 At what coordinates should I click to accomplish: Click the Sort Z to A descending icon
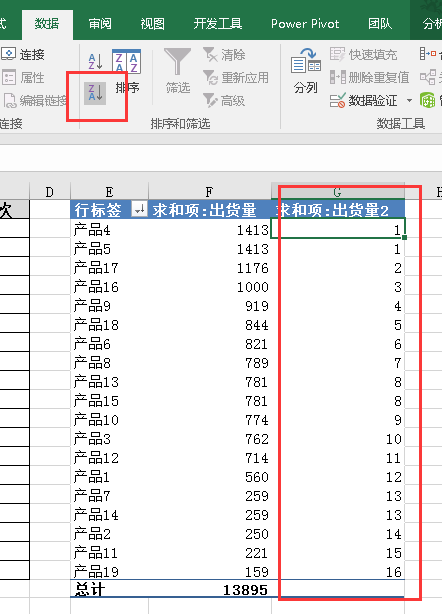(95, 93)
